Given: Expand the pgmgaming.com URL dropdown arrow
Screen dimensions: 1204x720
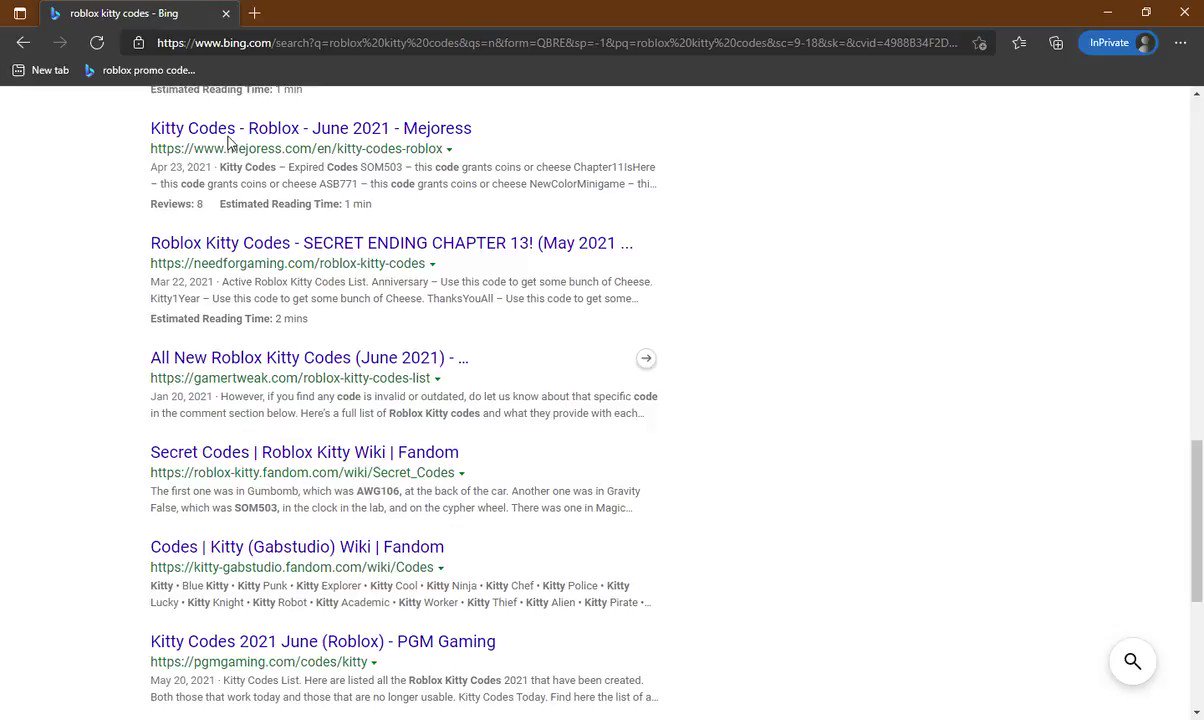Looking at the screenshot, I should point(374,663).
